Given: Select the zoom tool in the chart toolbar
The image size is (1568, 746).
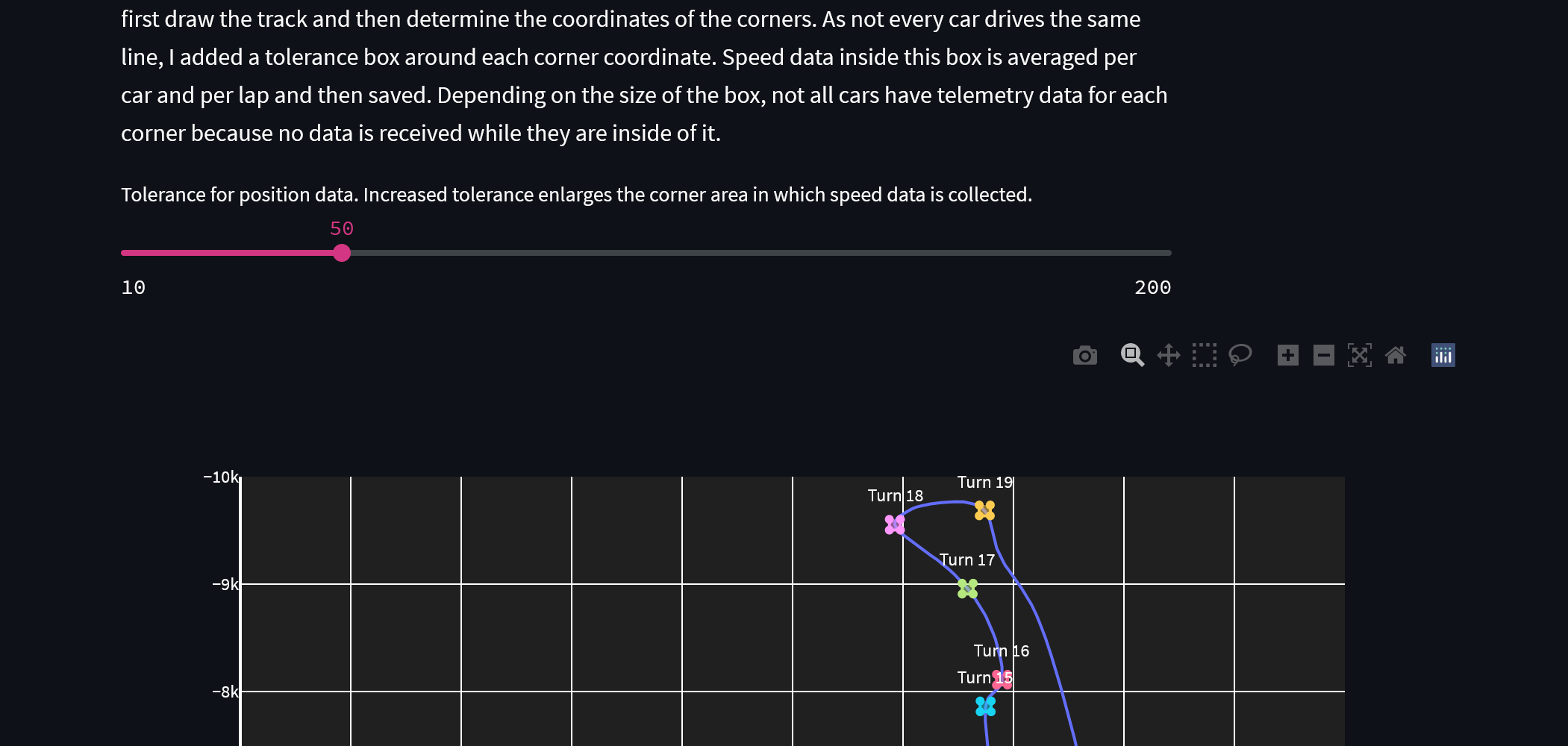Looking at the screenshot, I should click(1131, 355).
